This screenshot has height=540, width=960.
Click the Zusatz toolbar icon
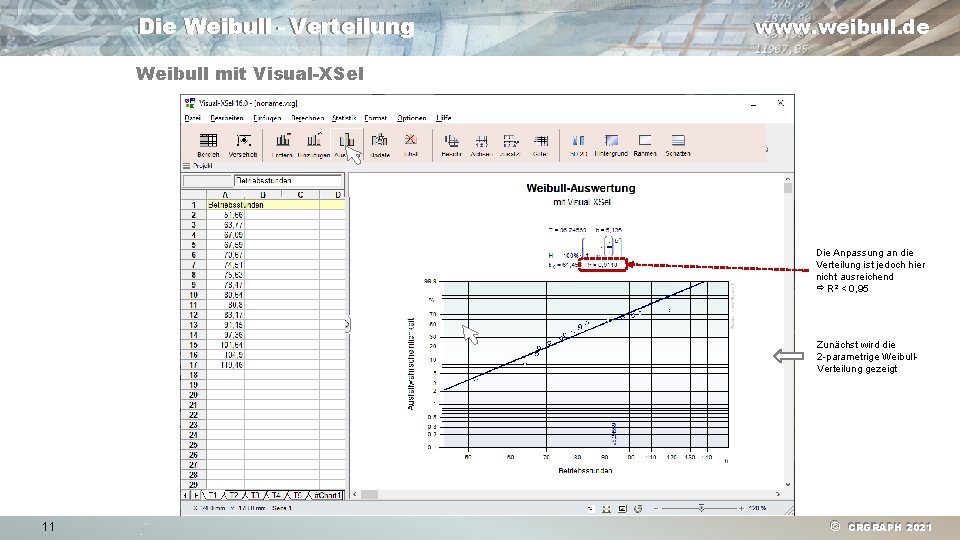[510, 141]
